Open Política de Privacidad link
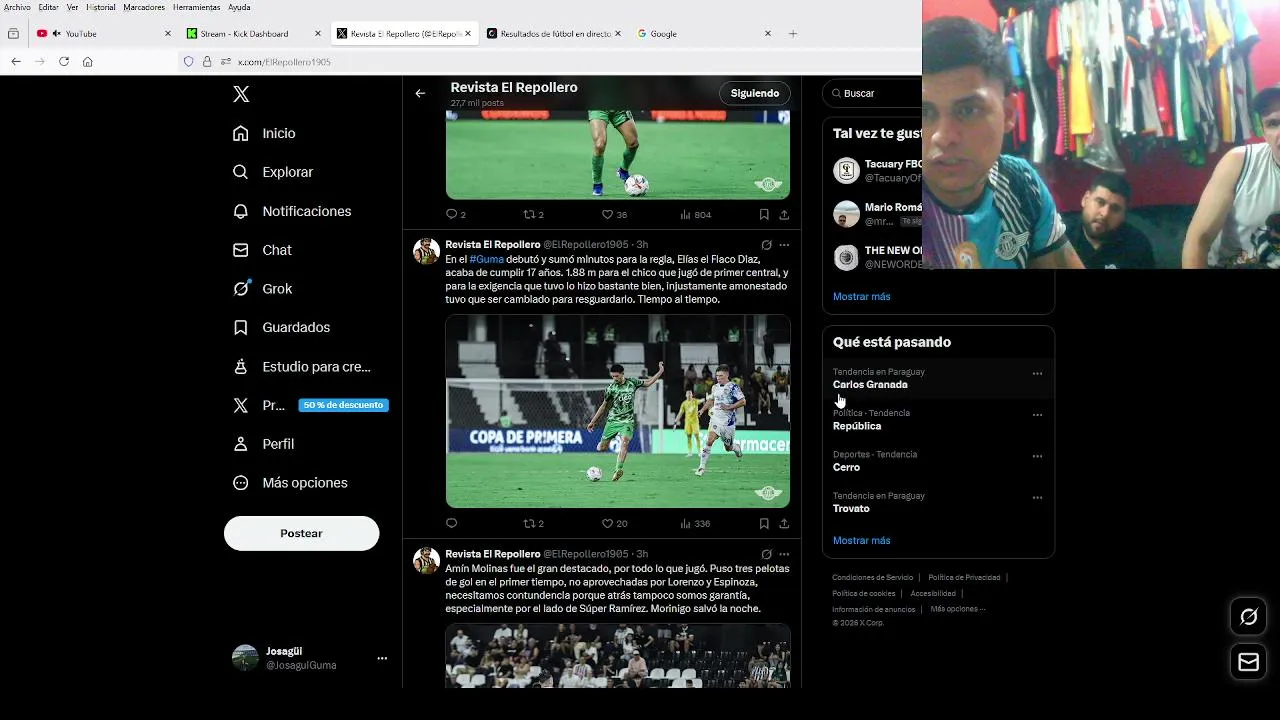Viewport: 1280px width, 720px height. click(x=964, y=577)
